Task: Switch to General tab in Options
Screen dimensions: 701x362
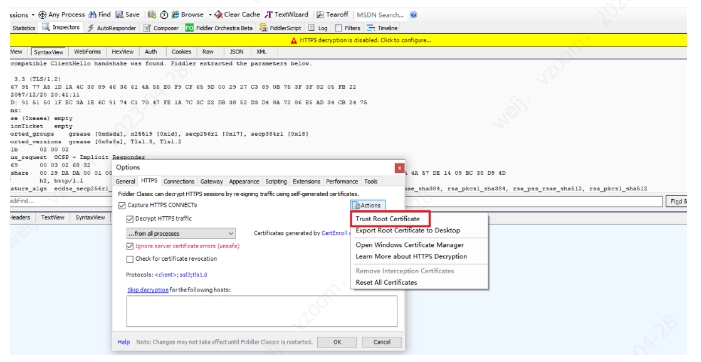Action: (x=125, y=181)
